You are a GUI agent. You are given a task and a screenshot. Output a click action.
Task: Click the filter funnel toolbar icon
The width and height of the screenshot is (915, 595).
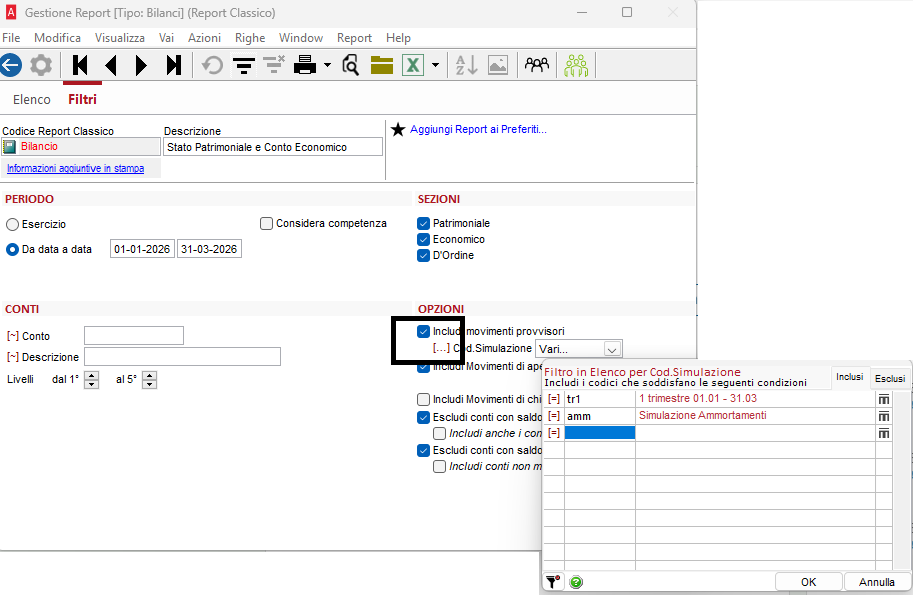point(244,65)
